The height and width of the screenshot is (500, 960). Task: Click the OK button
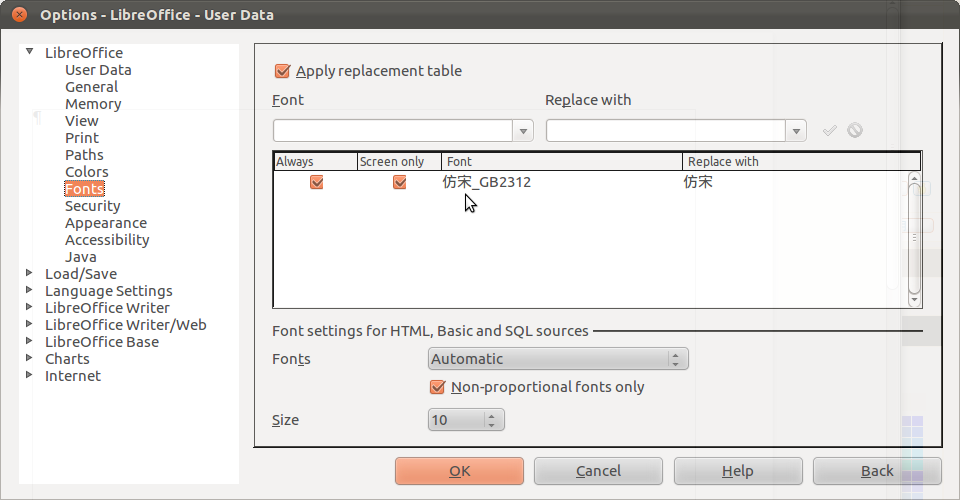click(x=459, y=471)
